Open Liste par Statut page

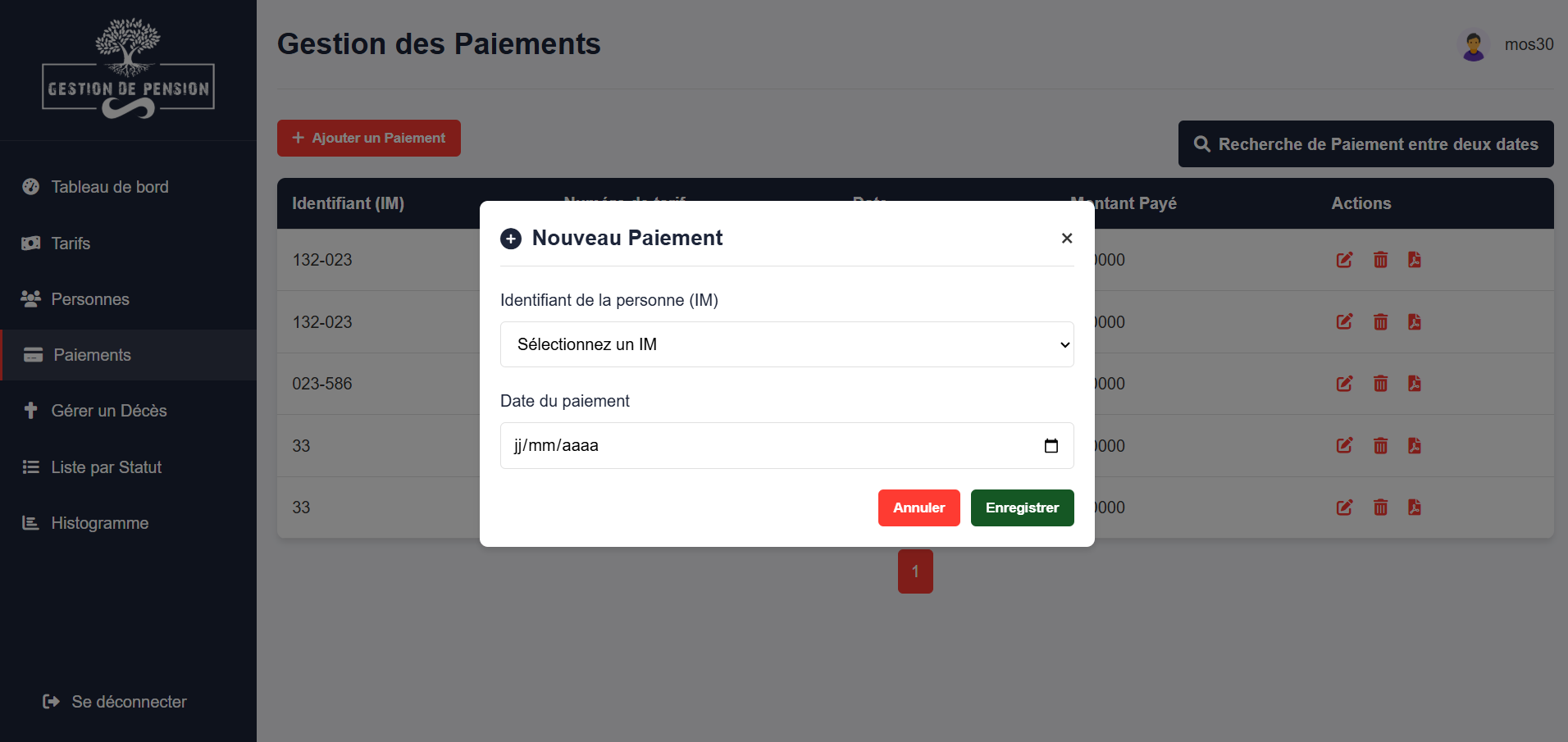coord(106,467)
